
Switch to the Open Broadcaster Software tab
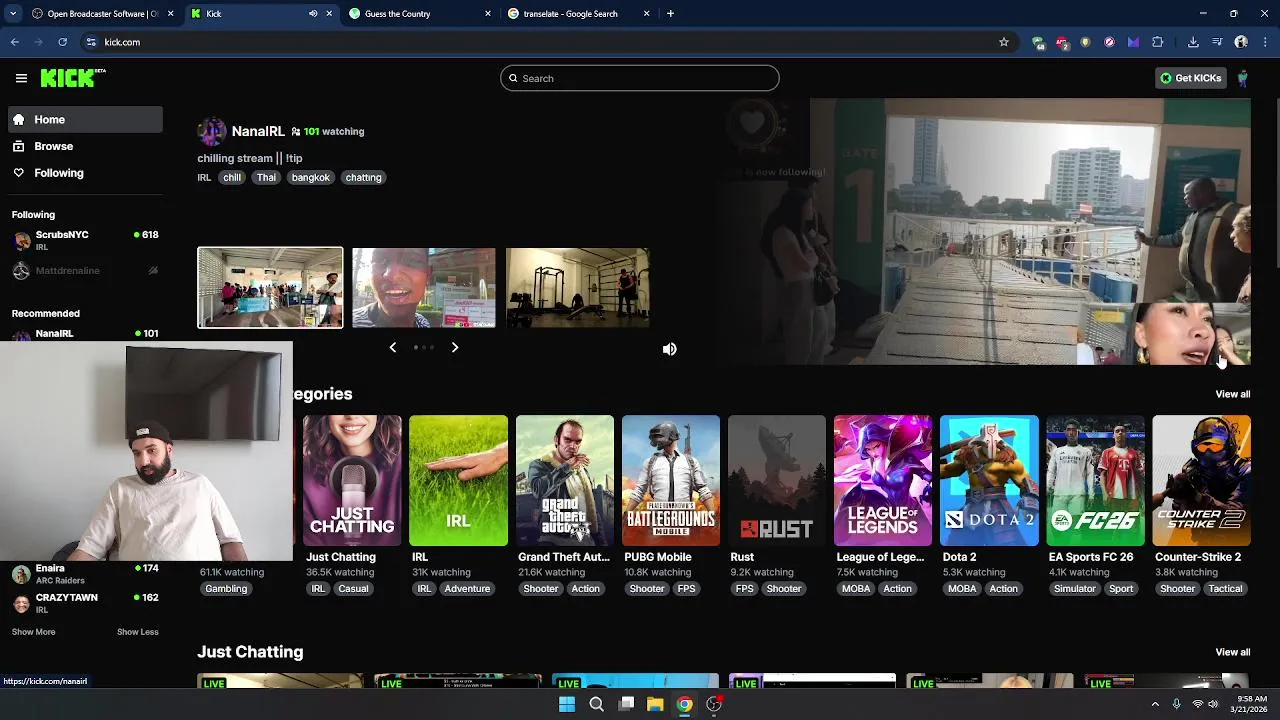103,14
